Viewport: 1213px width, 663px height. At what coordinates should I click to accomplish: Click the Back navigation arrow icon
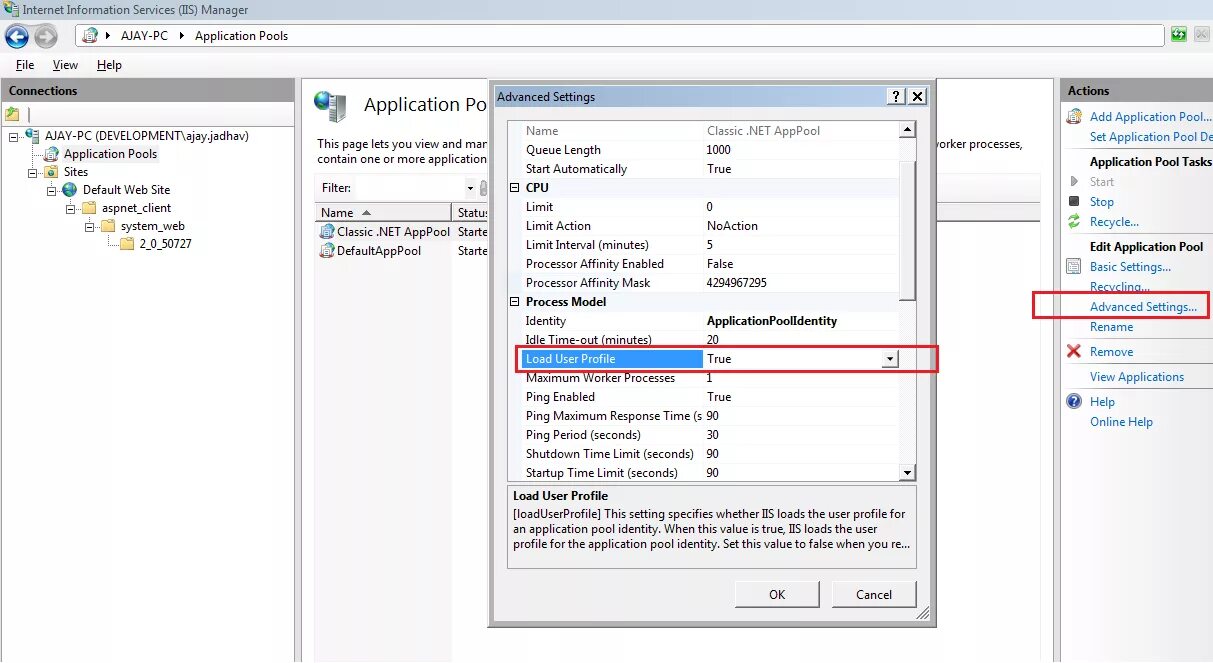[x=16, y=37]
